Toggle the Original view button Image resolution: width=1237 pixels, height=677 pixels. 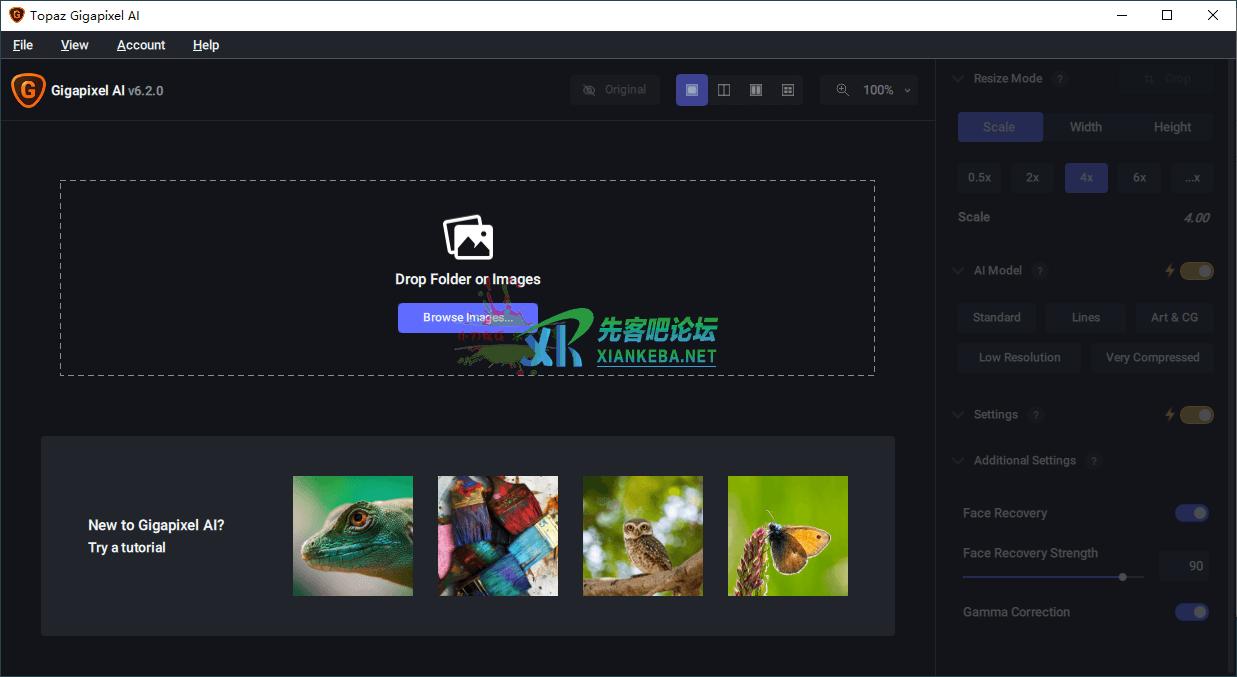(615, 90)
